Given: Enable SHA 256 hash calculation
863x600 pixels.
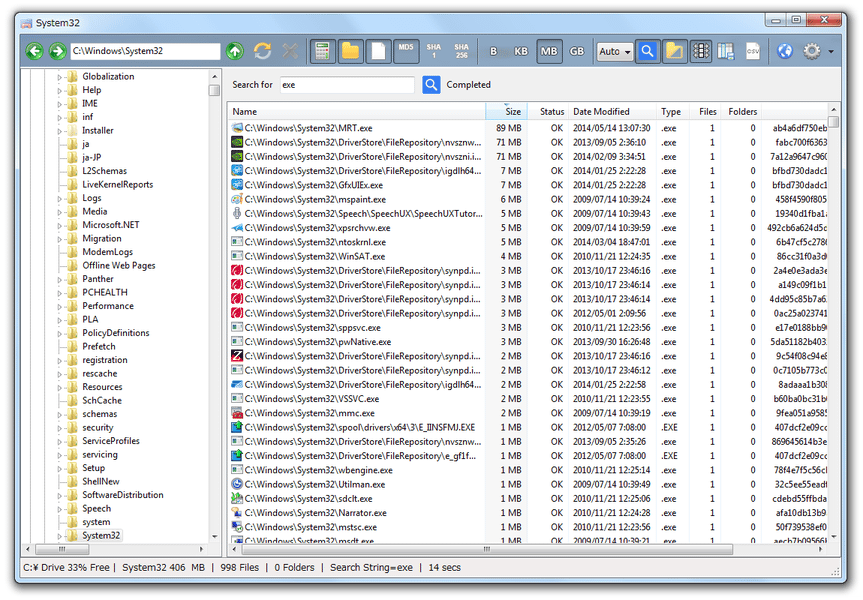Looking at the screenshot, I should click(461, 51).
